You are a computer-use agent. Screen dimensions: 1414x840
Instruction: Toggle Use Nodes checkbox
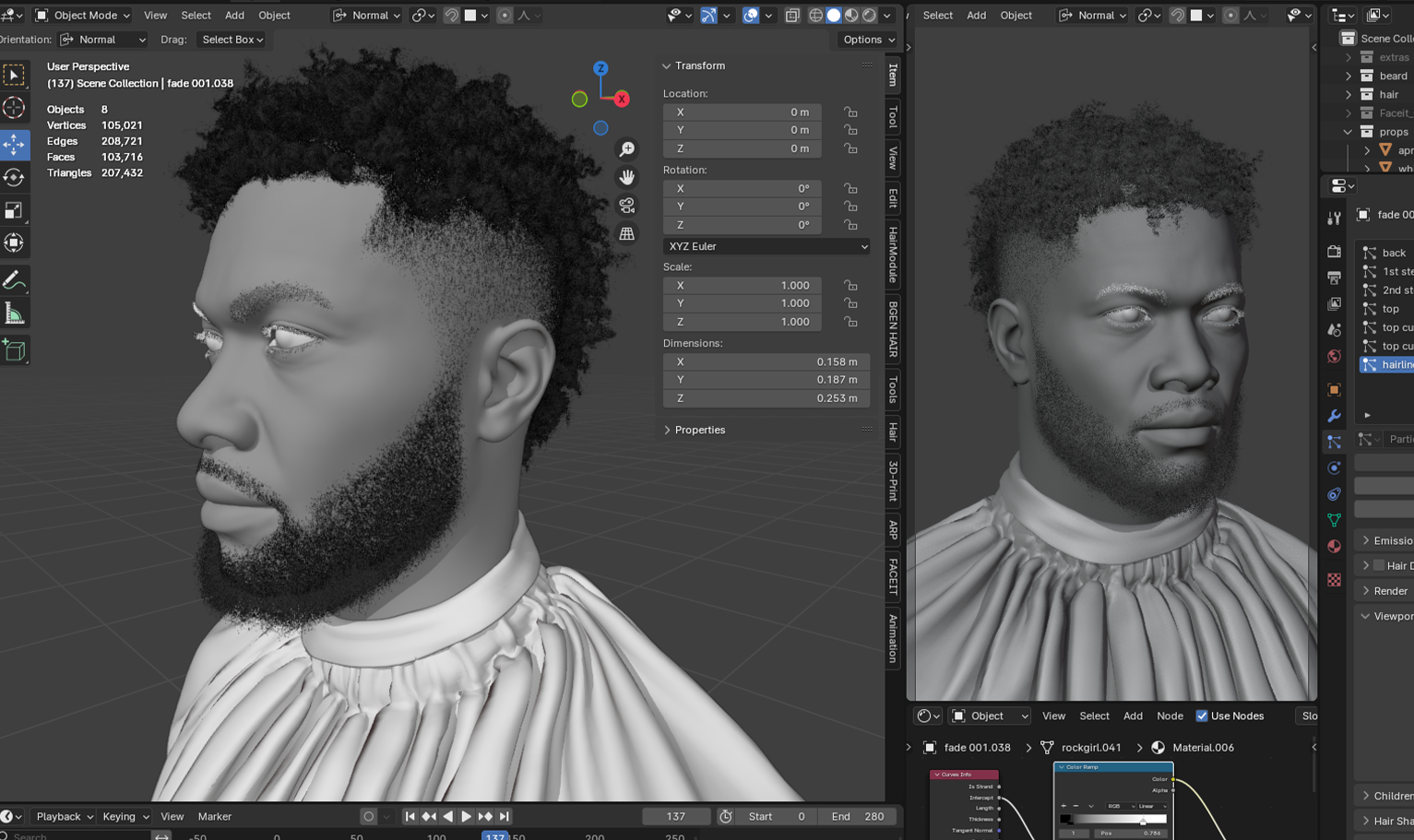pyautogui.click(x=1202, y=716)
